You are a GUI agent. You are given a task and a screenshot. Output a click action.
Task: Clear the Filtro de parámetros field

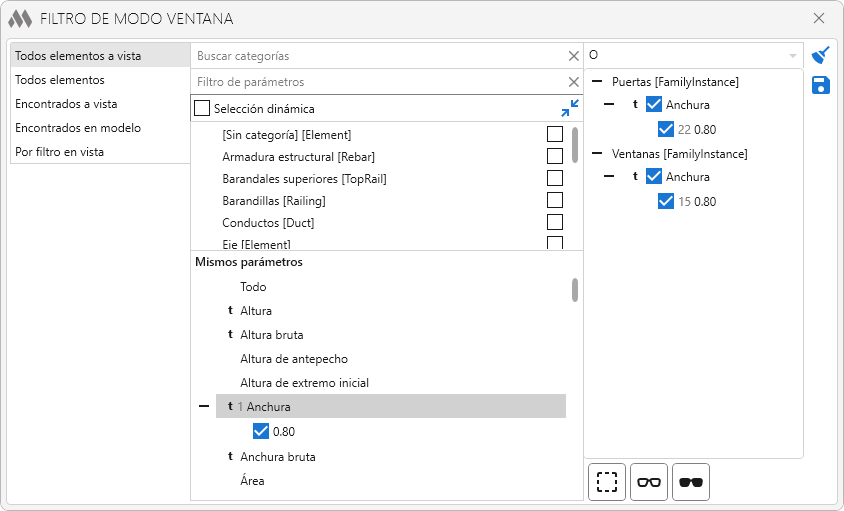(x=573, y=82)
